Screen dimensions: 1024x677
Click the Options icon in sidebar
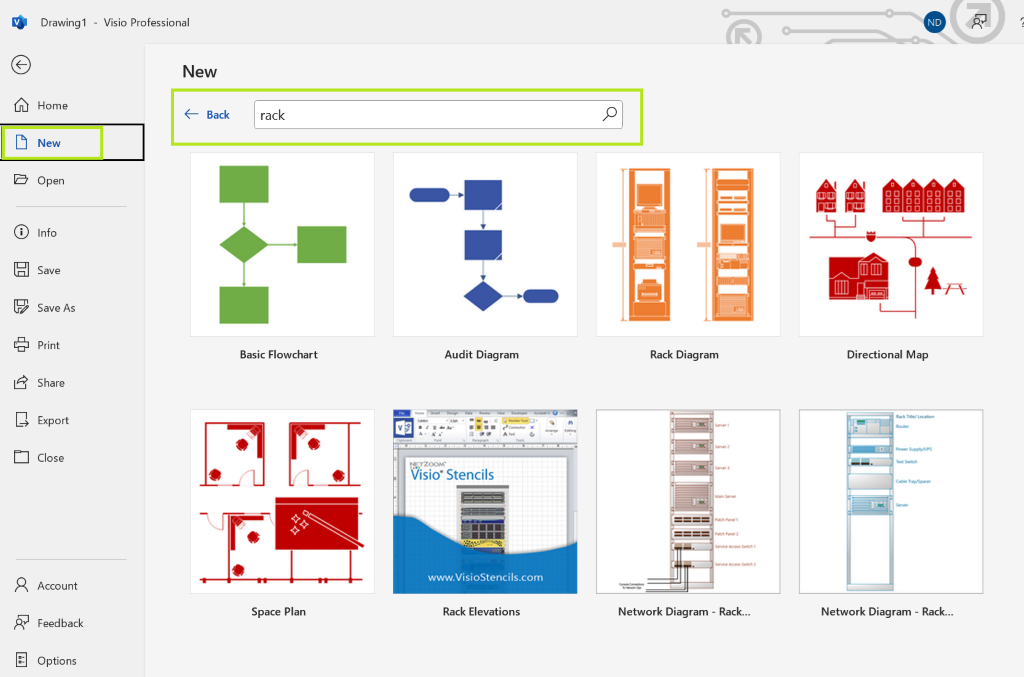click(22, 660)
